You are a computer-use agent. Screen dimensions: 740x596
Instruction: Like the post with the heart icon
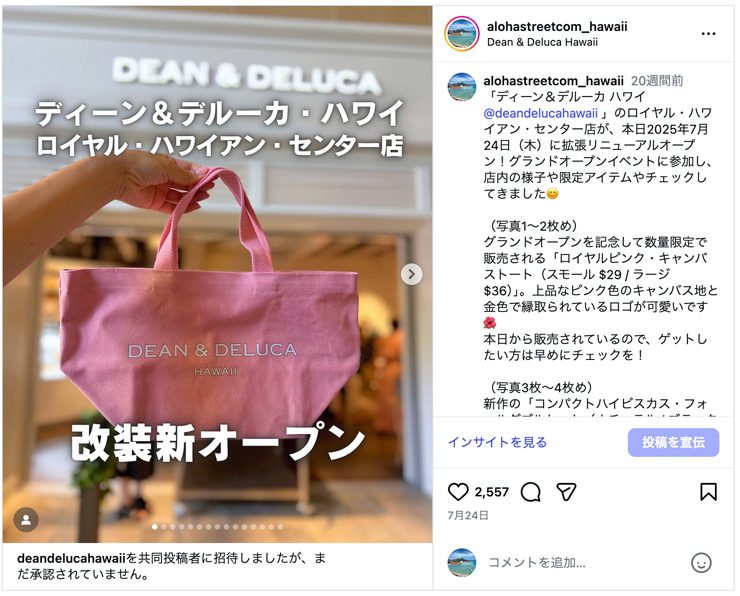(x=457, y=492)
